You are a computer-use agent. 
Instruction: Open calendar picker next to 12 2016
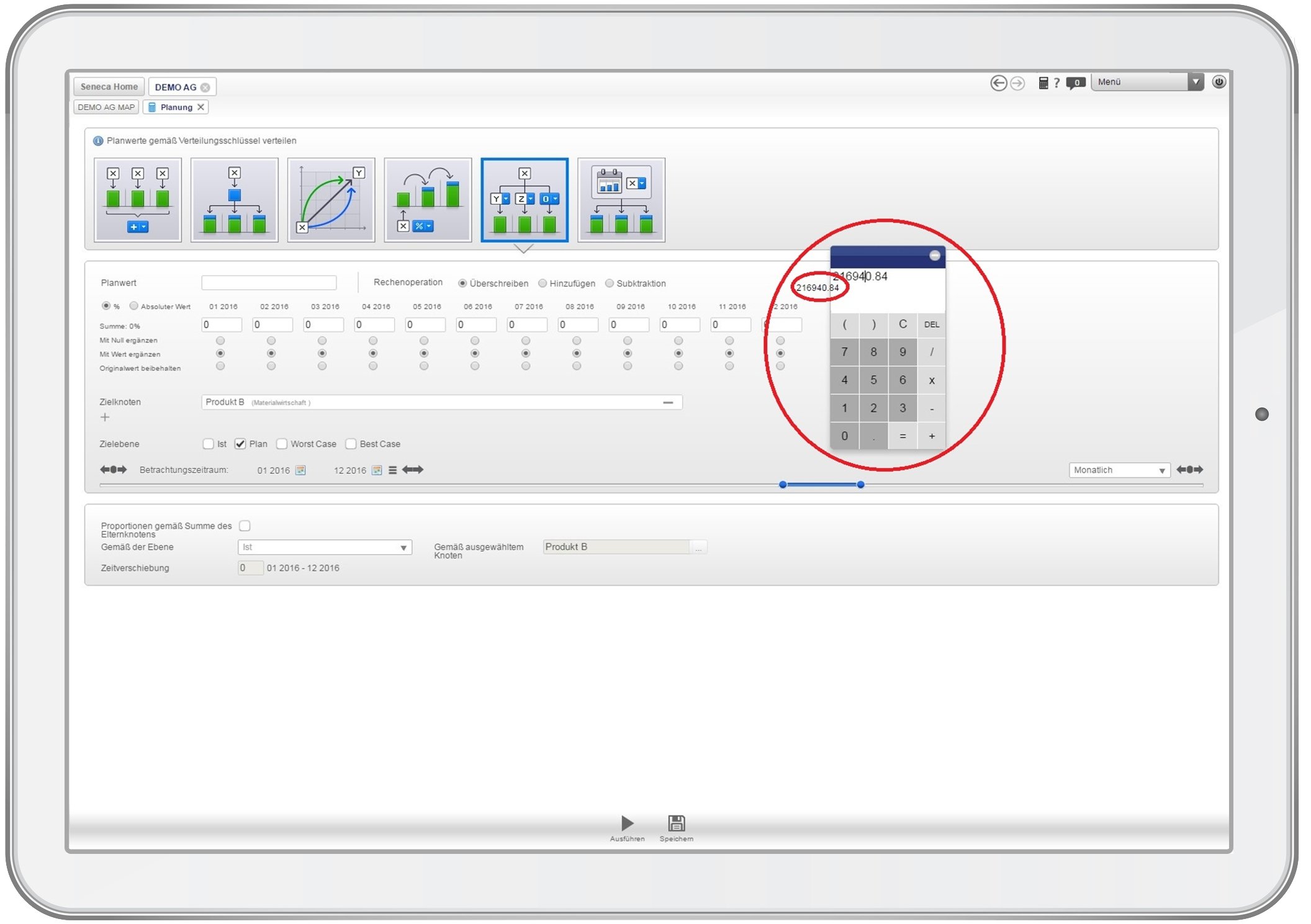[x=377, y=470]
